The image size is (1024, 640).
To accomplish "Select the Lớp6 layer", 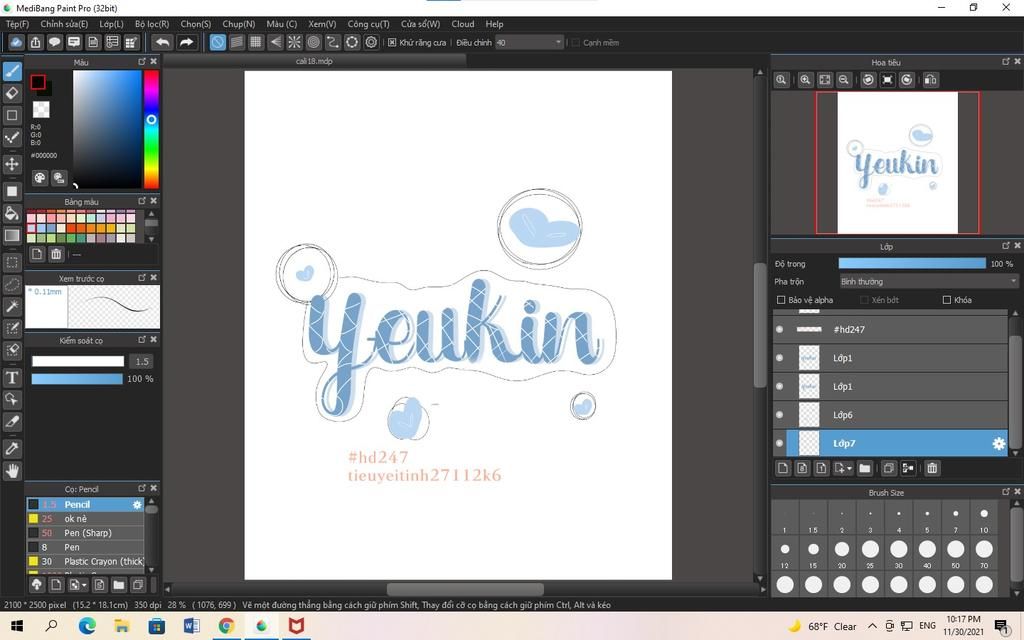I will 891,415.
